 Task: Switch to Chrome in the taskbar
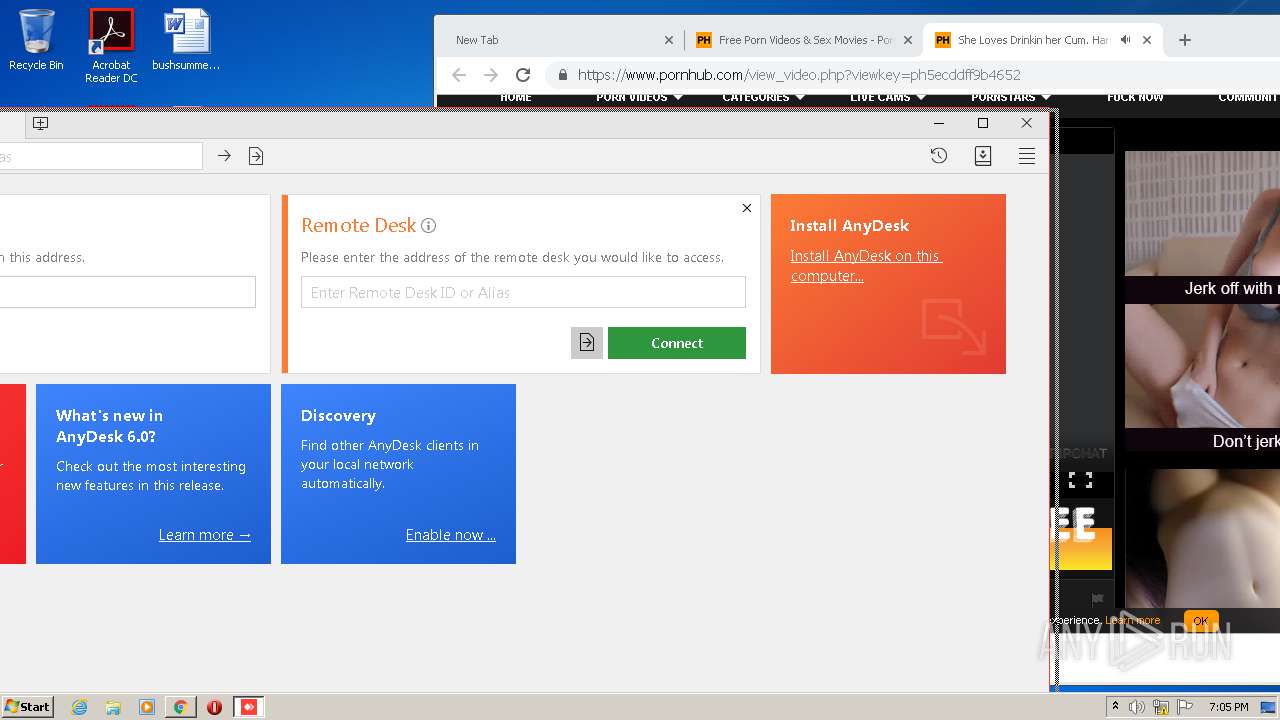[x=180, y=707]
